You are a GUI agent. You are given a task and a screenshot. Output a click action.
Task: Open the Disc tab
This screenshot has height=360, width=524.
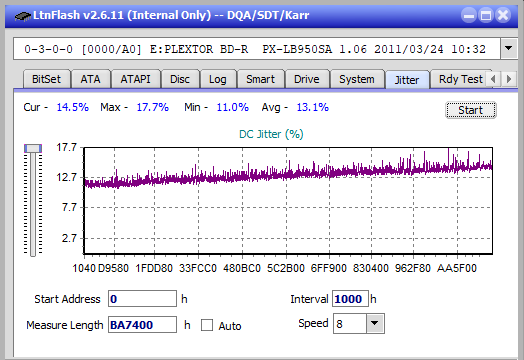coord(180,79)
